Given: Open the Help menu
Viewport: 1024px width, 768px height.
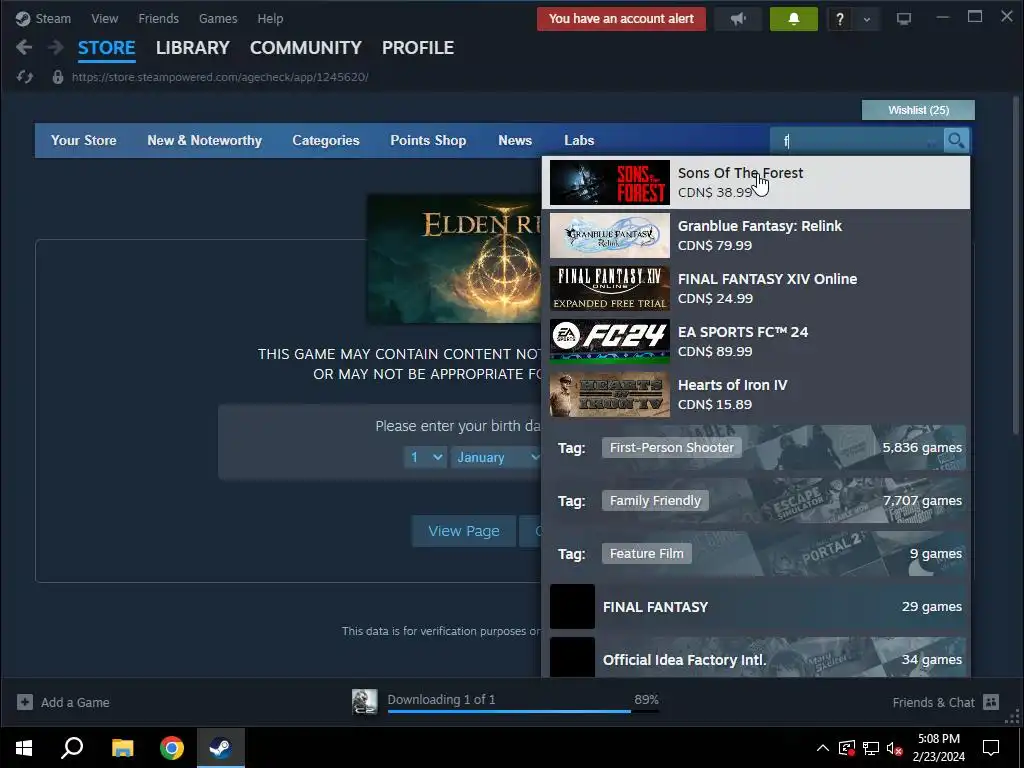Looking at the screenshot, I should (x=270, y=18).
